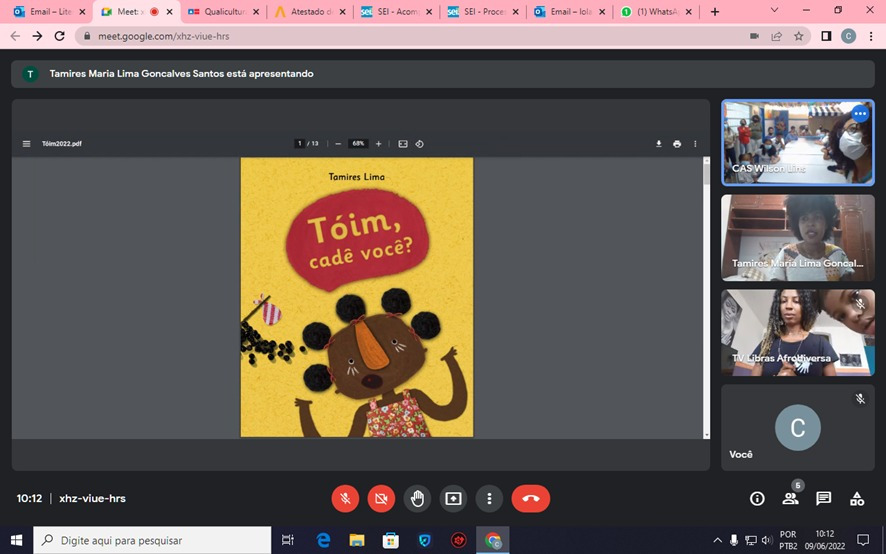Turn on the camera in Meet controls
886x554 pixels.
coord(381,499)
